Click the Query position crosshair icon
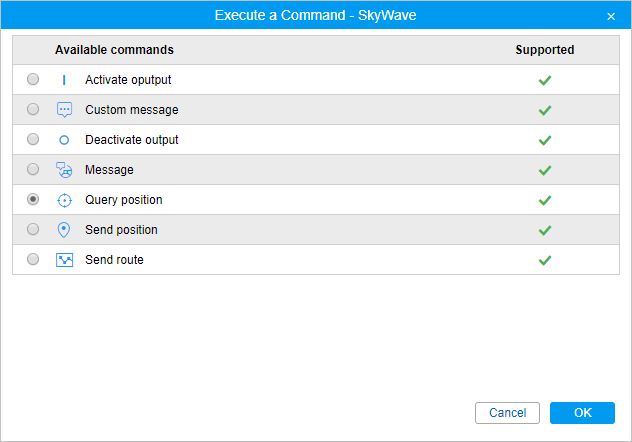This screenshot has width=632, height=442. pyautogui.click(x=64, y=200)
